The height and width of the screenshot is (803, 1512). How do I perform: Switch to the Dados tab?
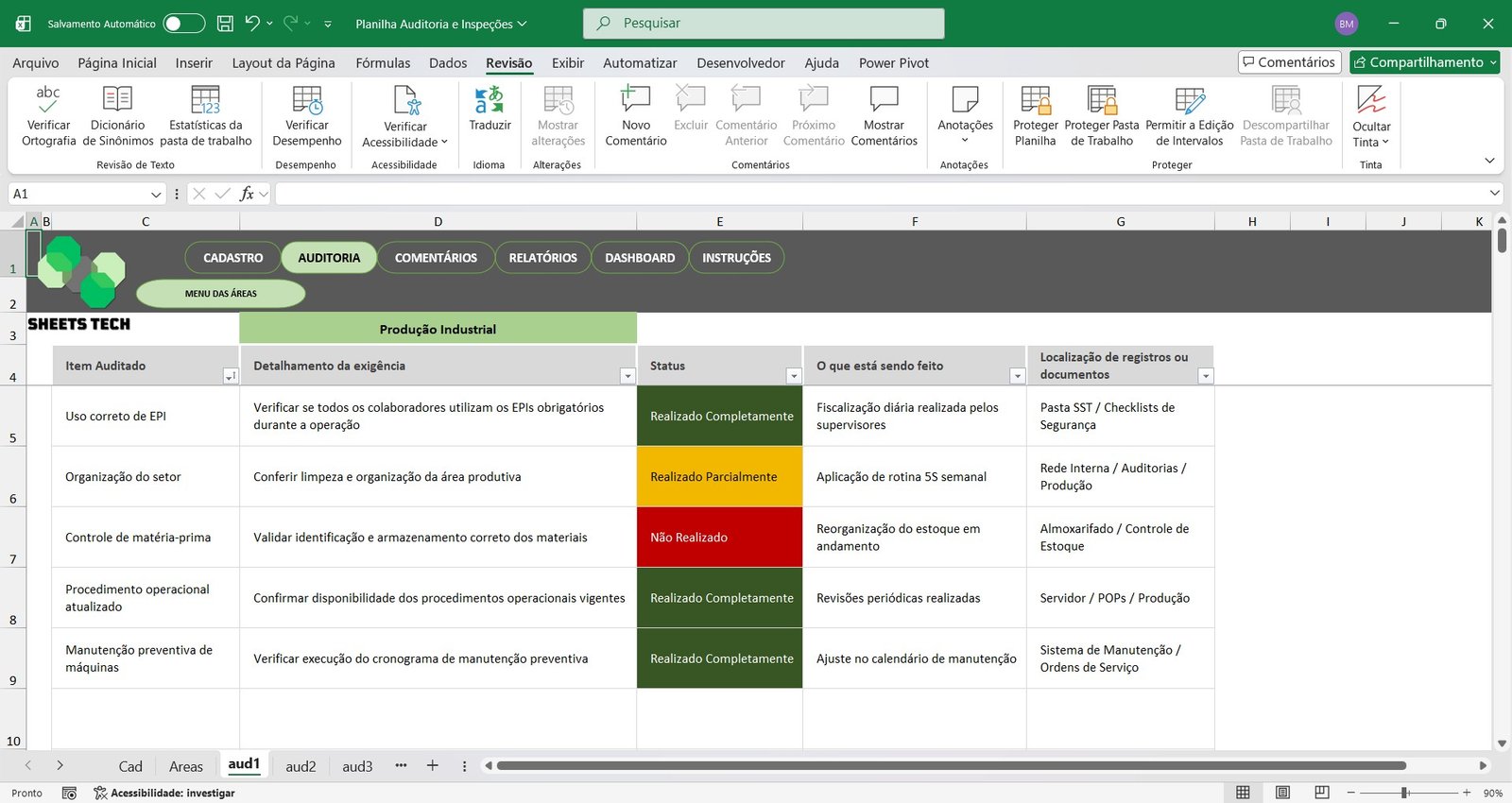click(x=448, y=62)
